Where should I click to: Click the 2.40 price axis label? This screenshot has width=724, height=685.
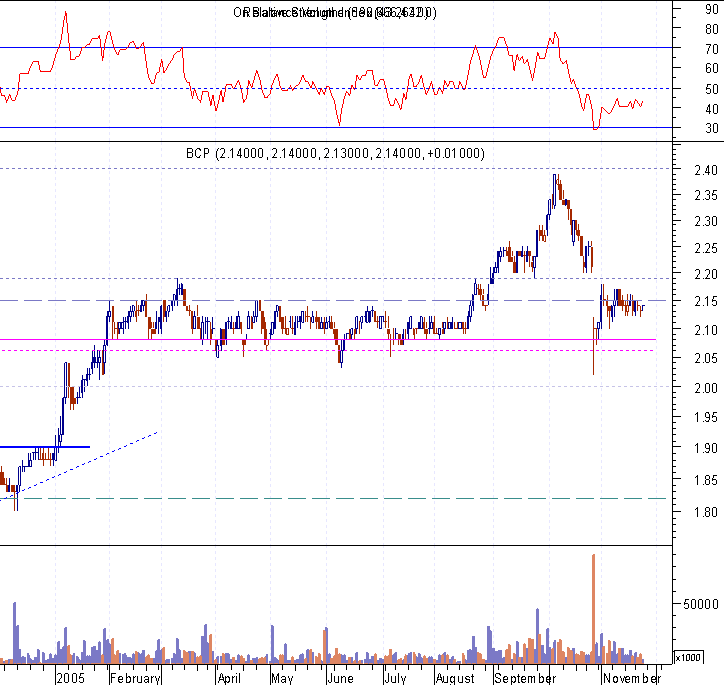pos(706,170)
